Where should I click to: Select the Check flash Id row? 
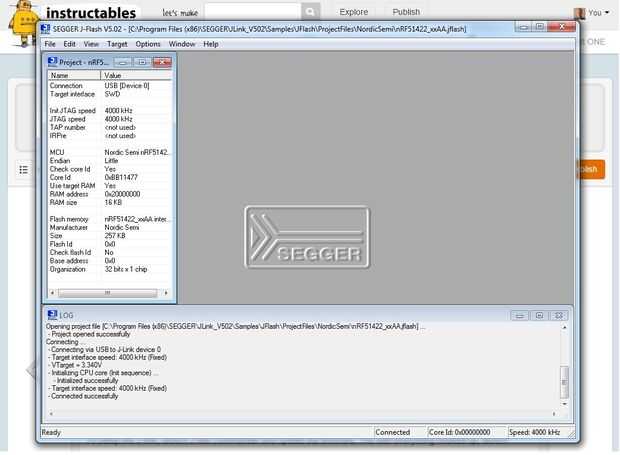click(110, 252)
